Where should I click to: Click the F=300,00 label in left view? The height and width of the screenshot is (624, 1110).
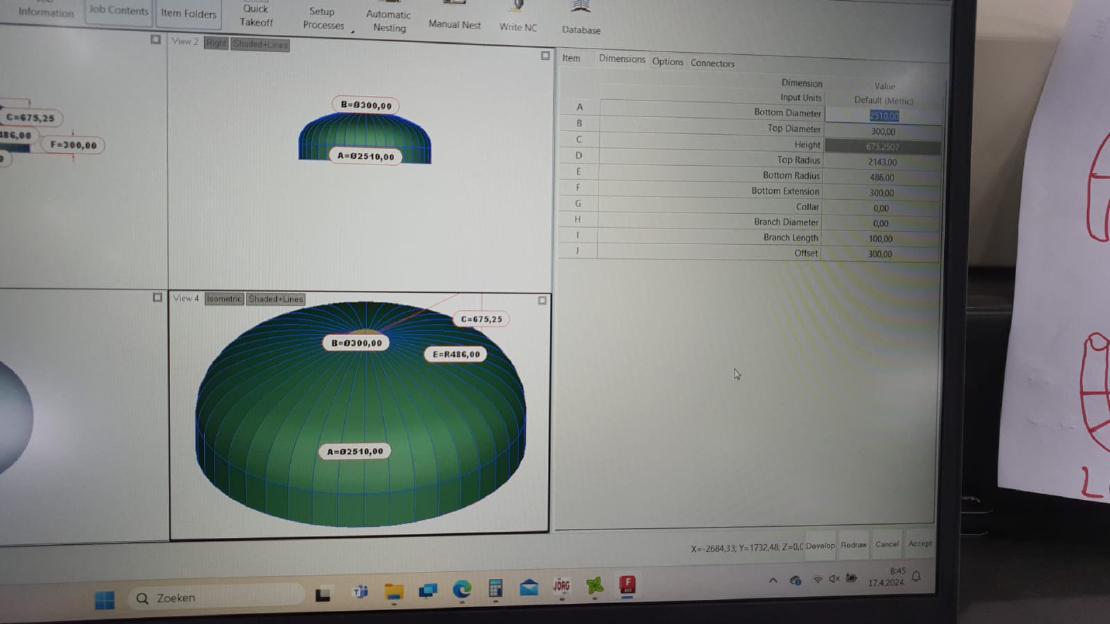pyautogui.click(x=74, y=144)
